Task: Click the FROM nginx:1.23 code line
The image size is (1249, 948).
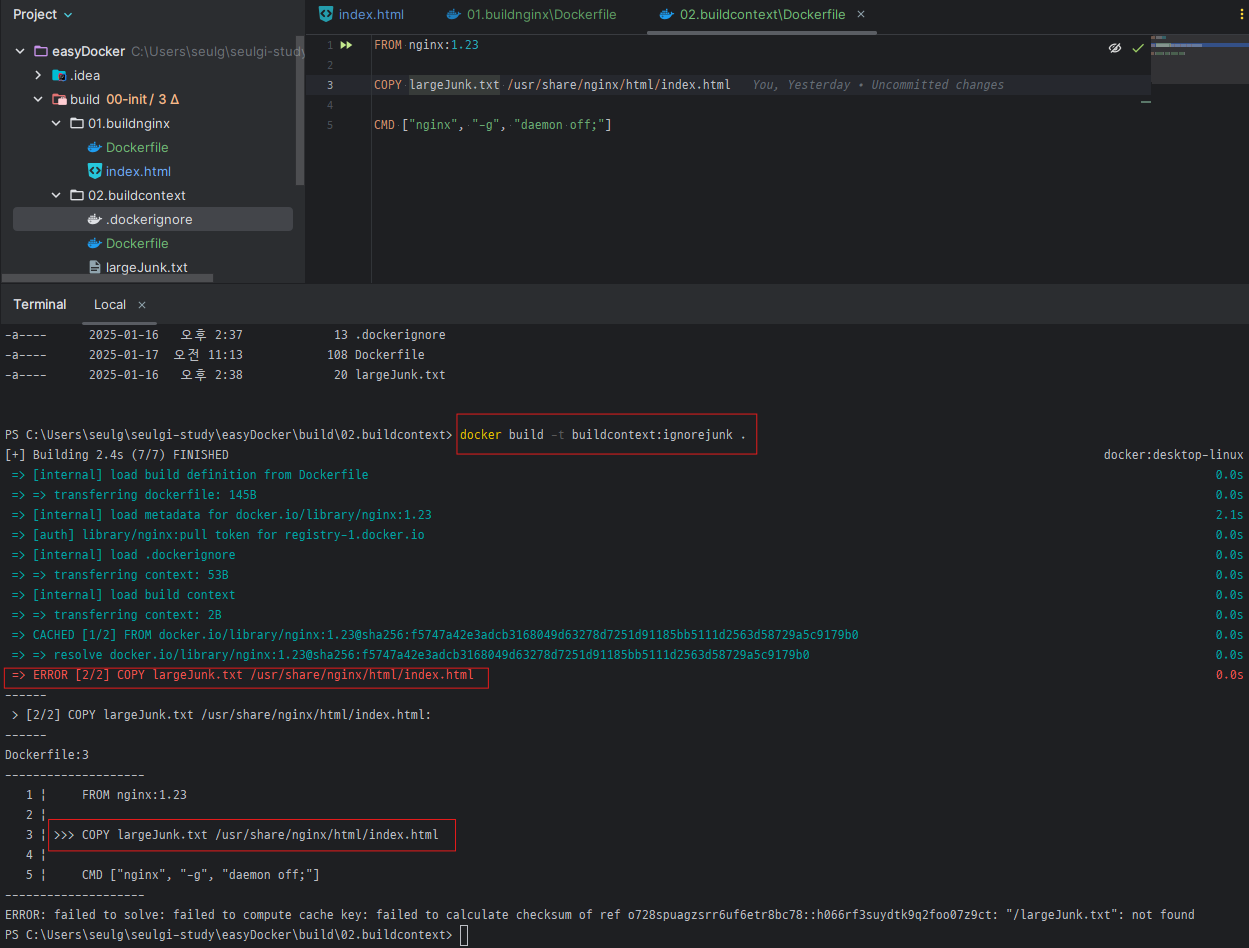Action: click(x=427, y=45)
